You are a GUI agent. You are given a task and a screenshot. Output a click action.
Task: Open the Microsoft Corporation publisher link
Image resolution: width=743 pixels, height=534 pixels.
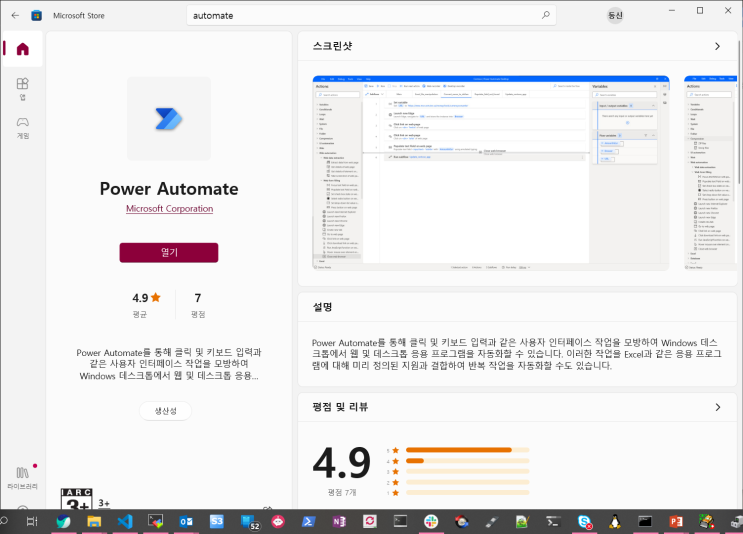tap(169, 208)
